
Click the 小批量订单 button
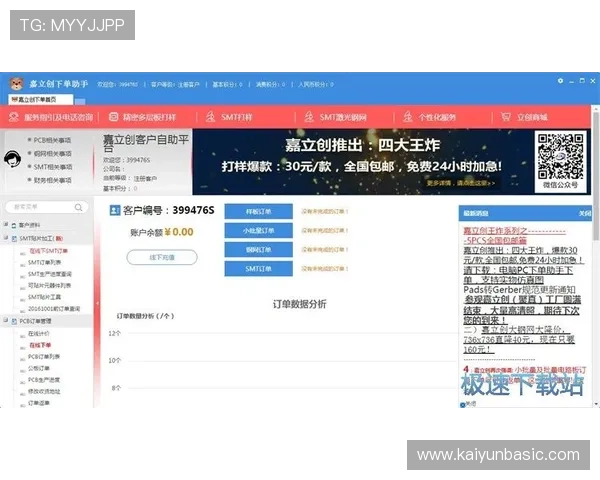[259, 230]
